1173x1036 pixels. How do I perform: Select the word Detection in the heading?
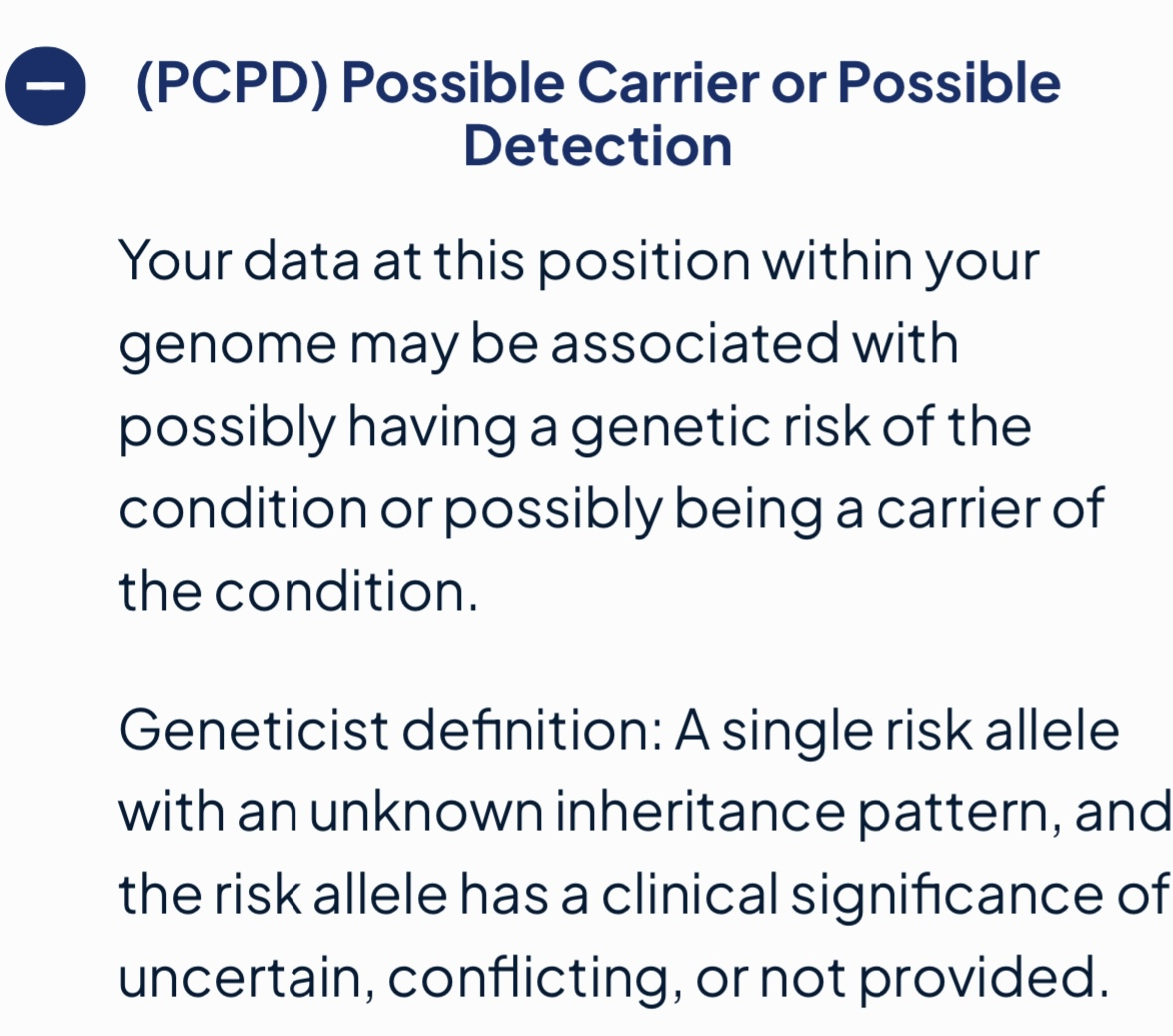coord(598,145)
